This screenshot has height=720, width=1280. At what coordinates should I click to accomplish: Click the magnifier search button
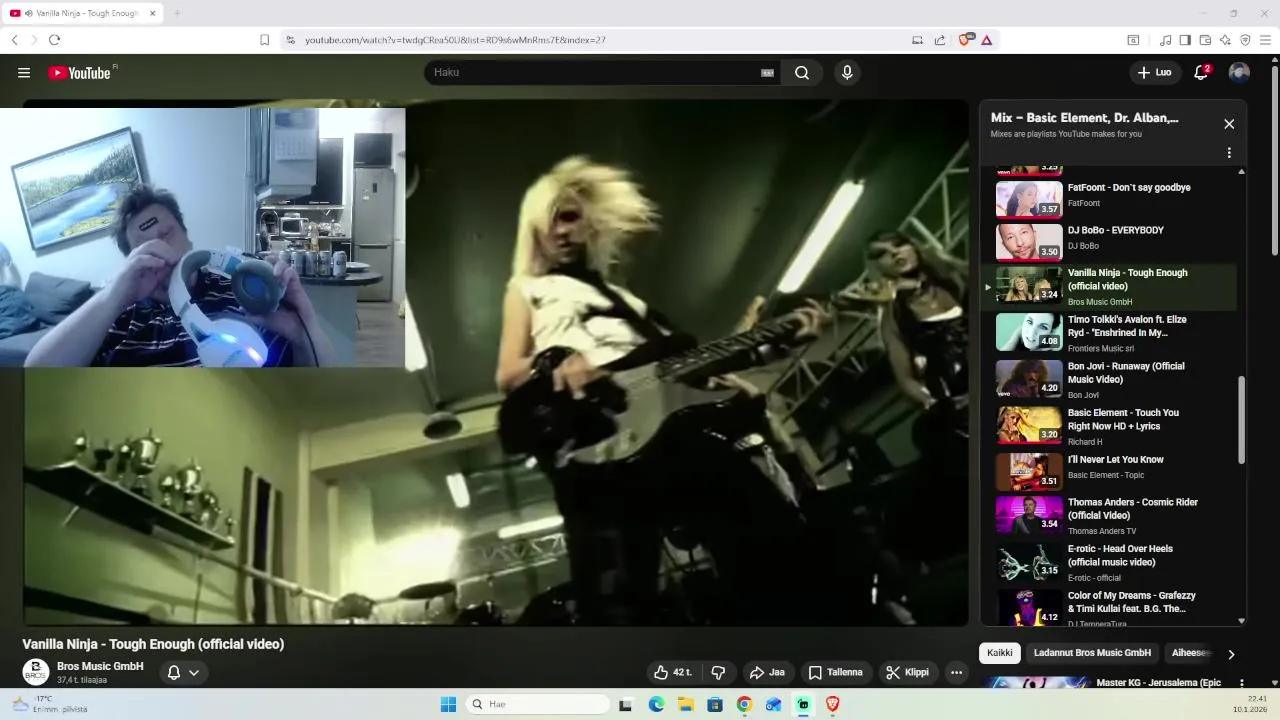point(802,72)
